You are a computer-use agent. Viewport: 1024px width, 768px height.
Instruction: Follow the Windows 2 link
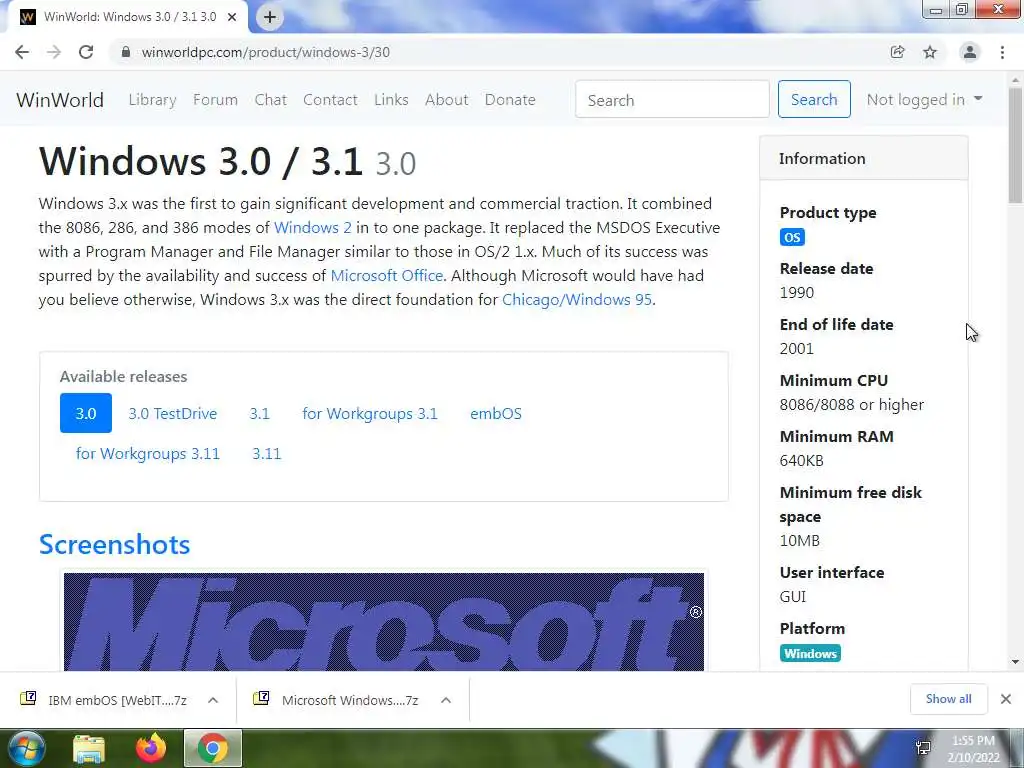312,227
